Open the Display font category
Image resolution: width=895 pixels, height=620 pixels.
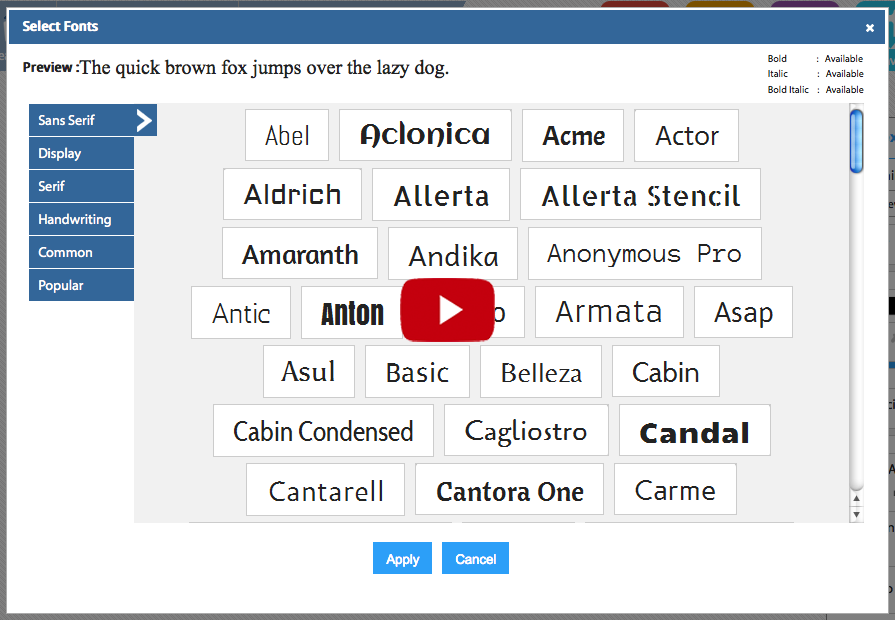(82, 153)
